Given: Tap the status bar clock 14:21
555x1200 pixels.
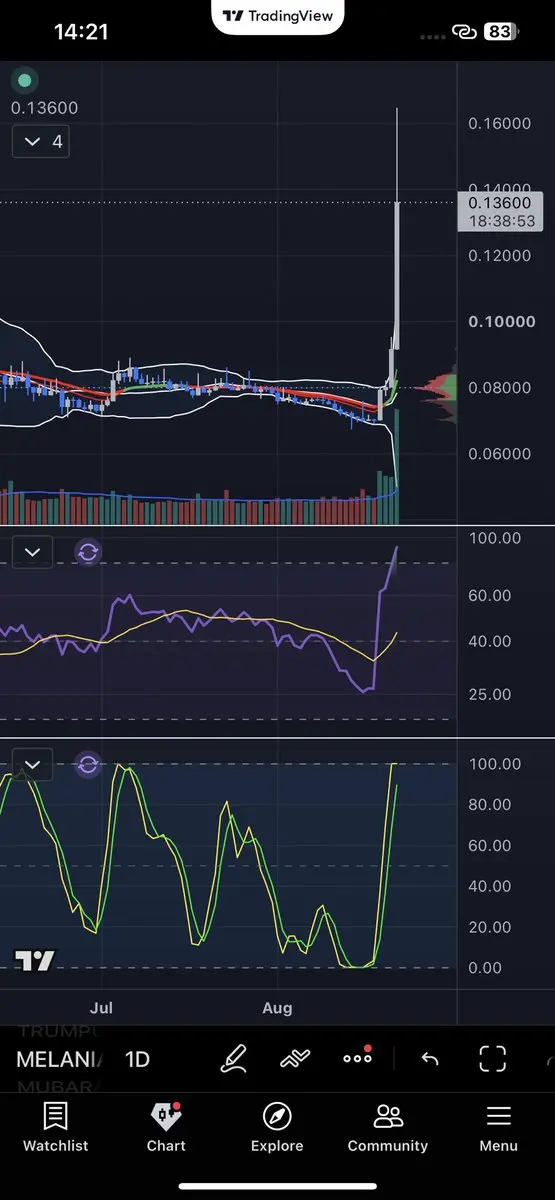Looking at the screenshot, I should point(81,32).
